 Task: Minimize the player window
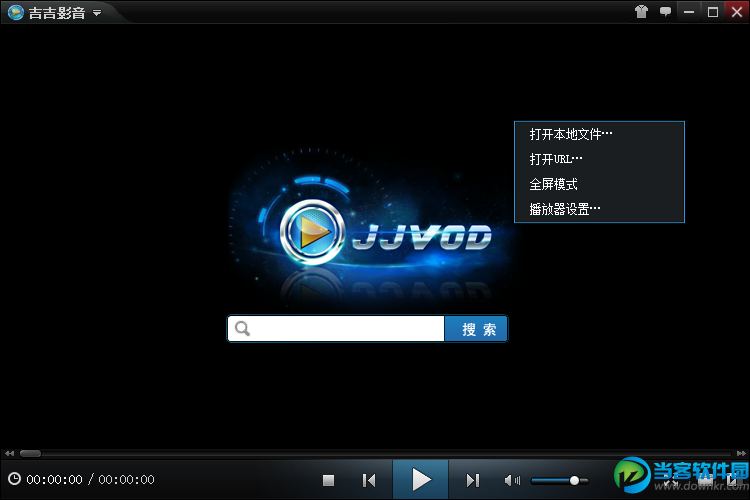click(x=689, y=12)
